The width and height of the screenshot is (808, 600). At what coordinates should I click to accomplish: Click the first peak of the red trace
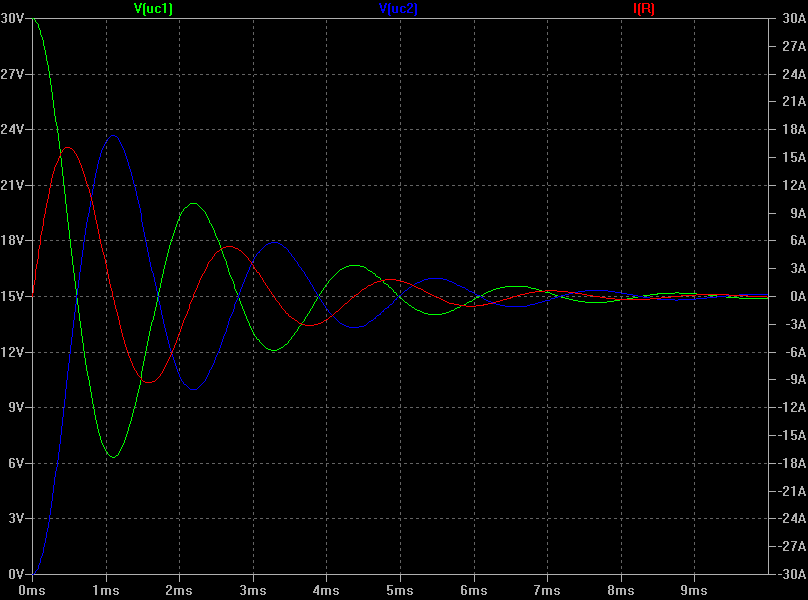[67, 147]
